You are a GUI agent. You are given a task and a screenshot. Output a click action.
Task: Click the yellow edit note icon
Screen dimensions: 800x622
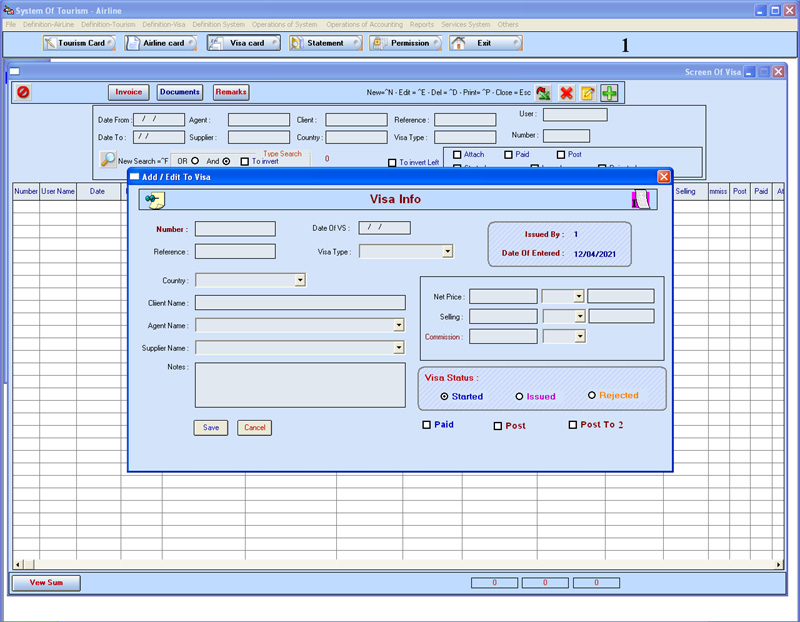click(x=588, y=93)
